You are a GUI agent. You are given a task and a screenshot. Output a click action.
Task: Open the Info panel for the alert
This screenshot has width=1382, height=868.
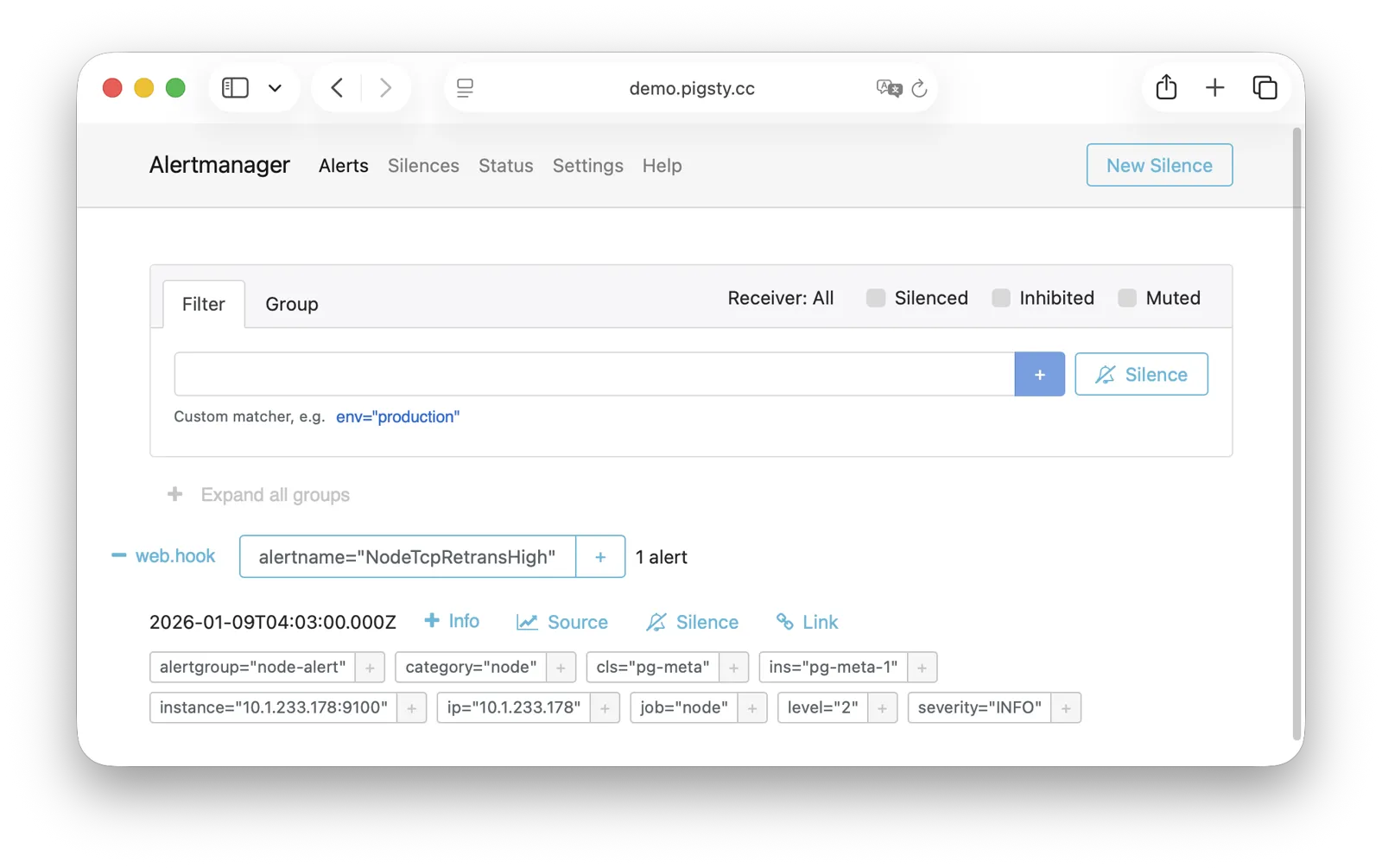click(x=452, y=620)
